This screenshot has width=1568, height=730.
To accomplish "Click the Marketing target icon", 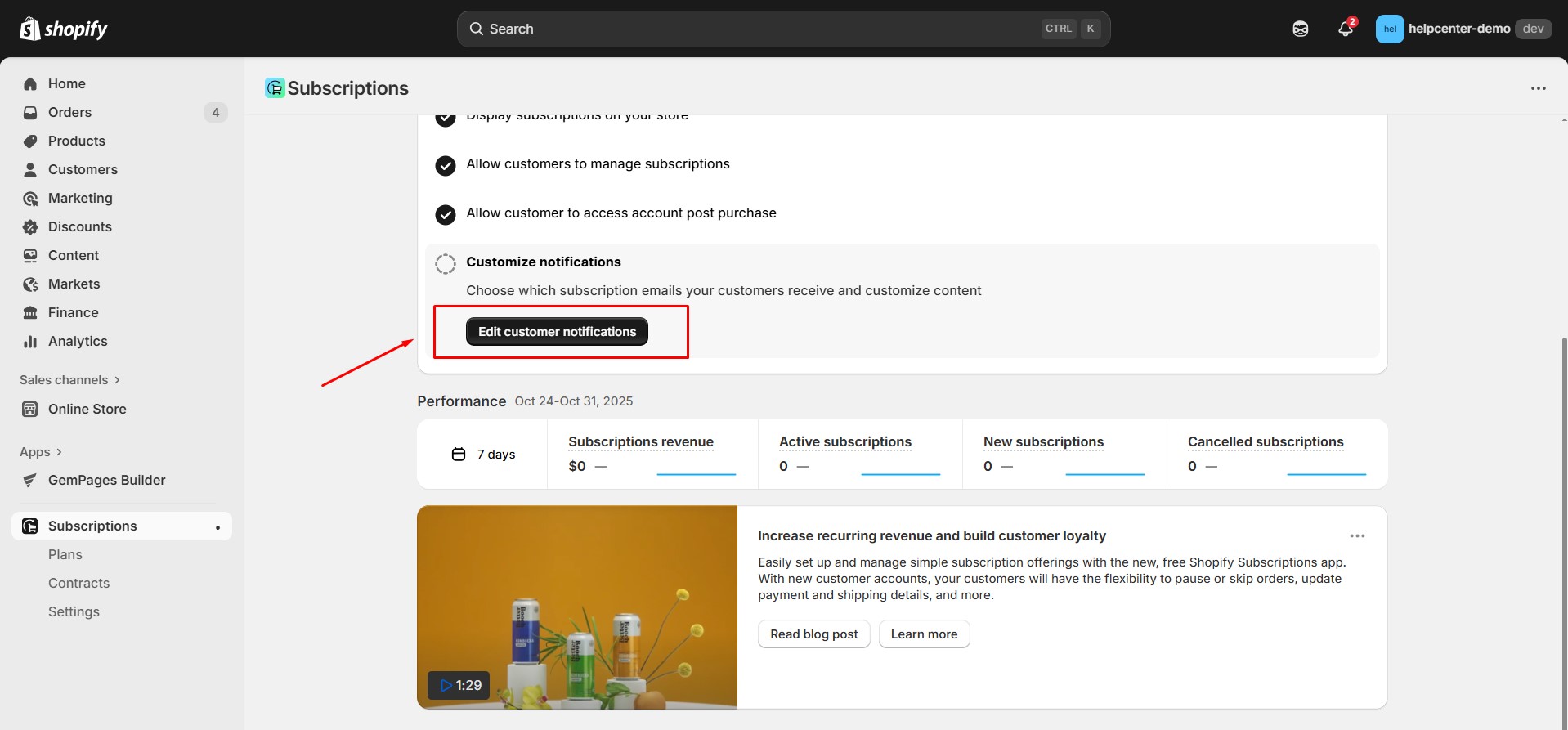I will click(30, 199).
